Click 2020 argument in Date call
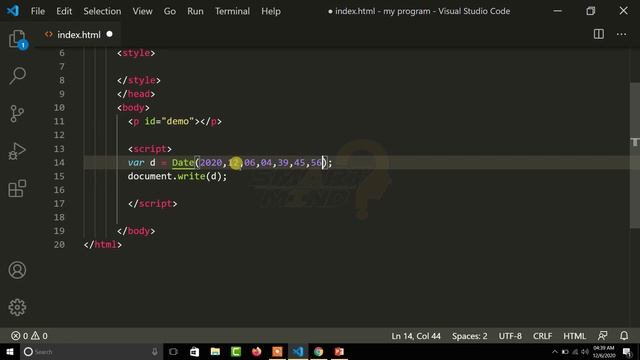The height and width of the screenshot is (360, 640). point(211,162)
